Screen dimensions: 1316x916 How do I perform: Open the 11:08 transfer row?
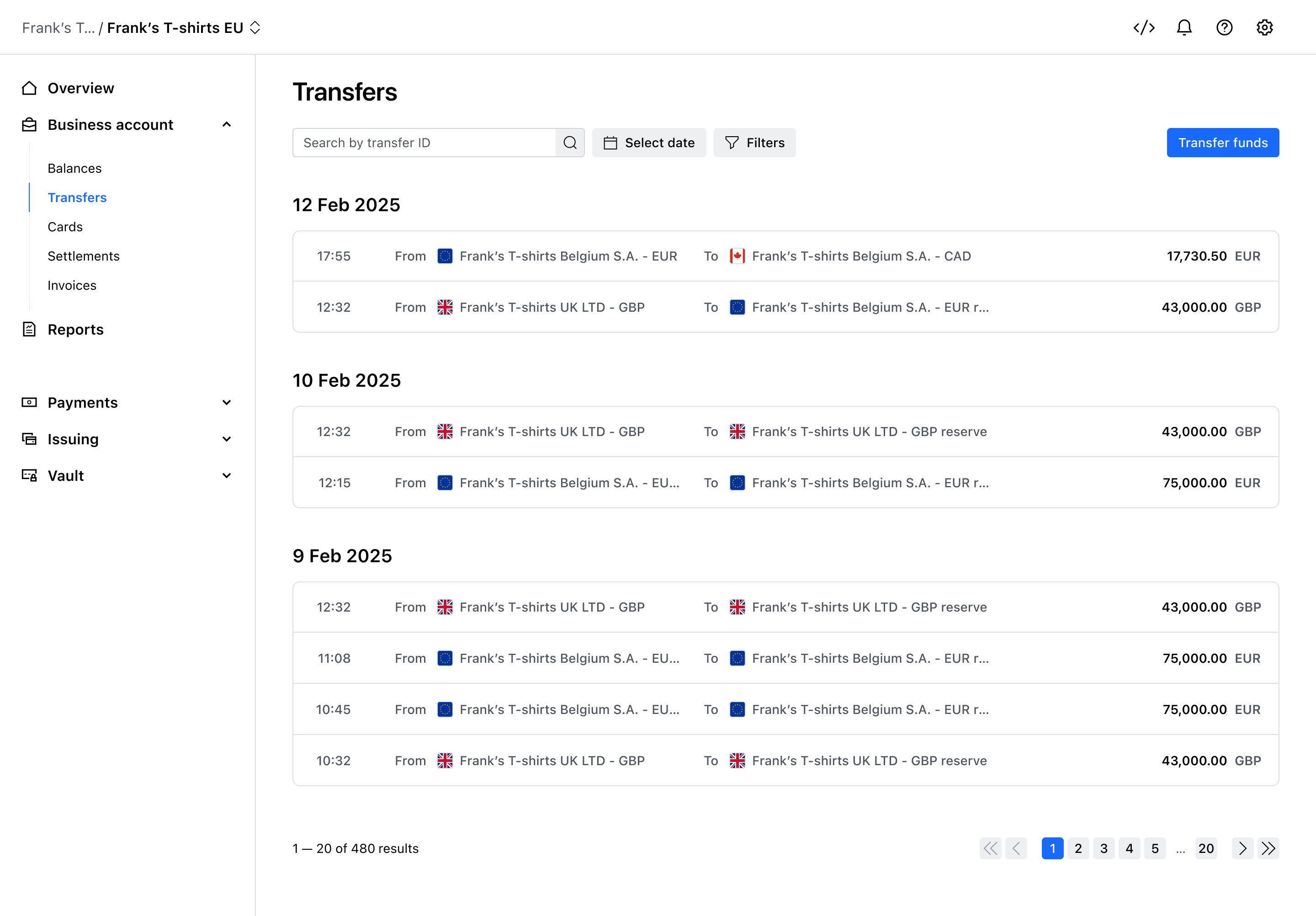point(785,658)
